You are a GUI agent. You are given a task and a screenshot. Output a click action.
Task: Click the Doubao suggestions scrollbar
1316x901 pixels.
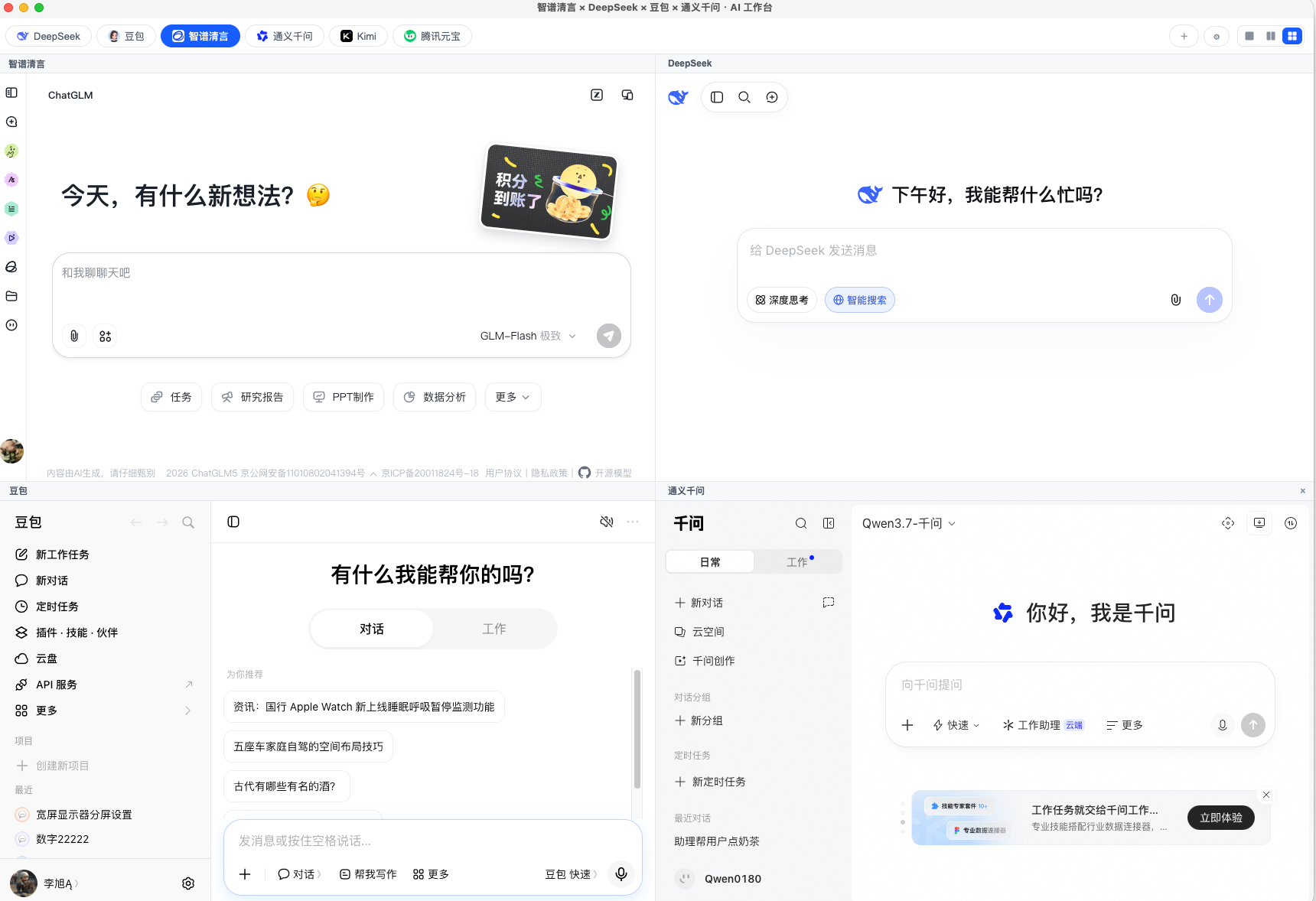pyautogui.click(x=637, y=728)
